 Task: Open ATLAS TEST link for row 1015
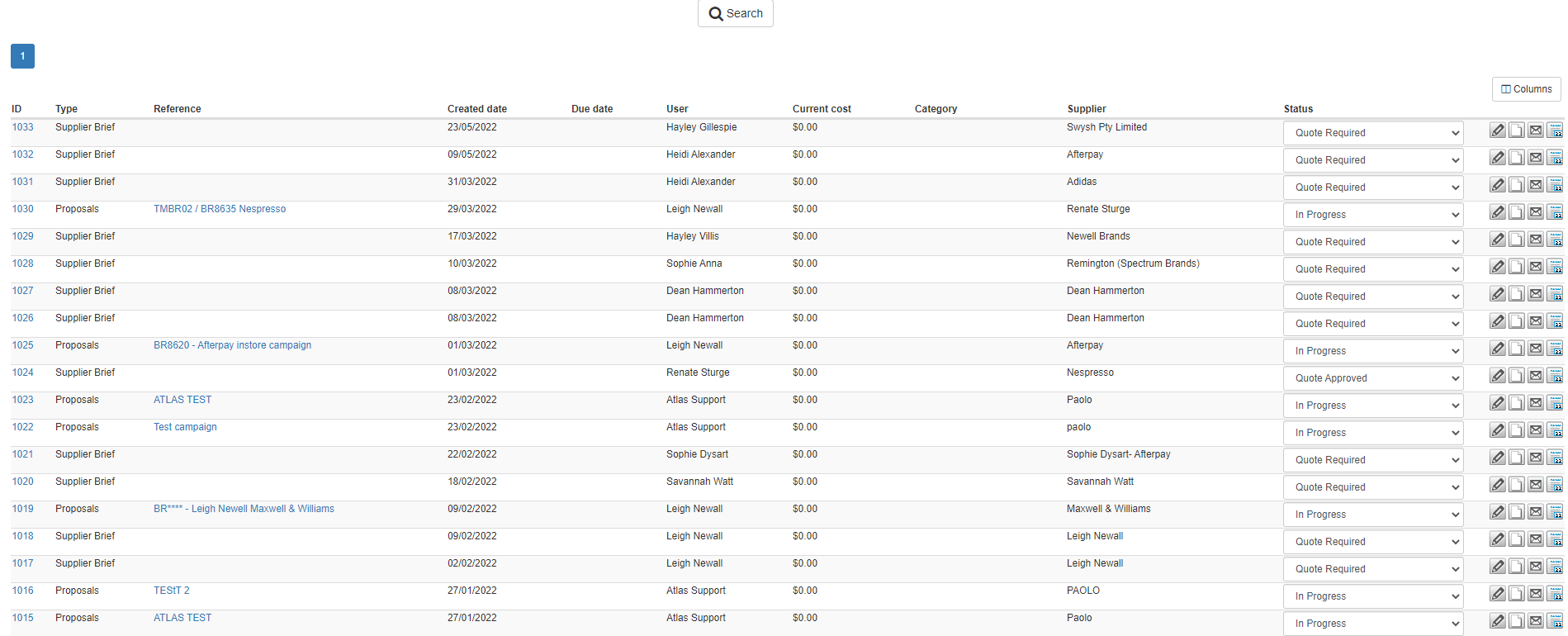pos(182,618)
